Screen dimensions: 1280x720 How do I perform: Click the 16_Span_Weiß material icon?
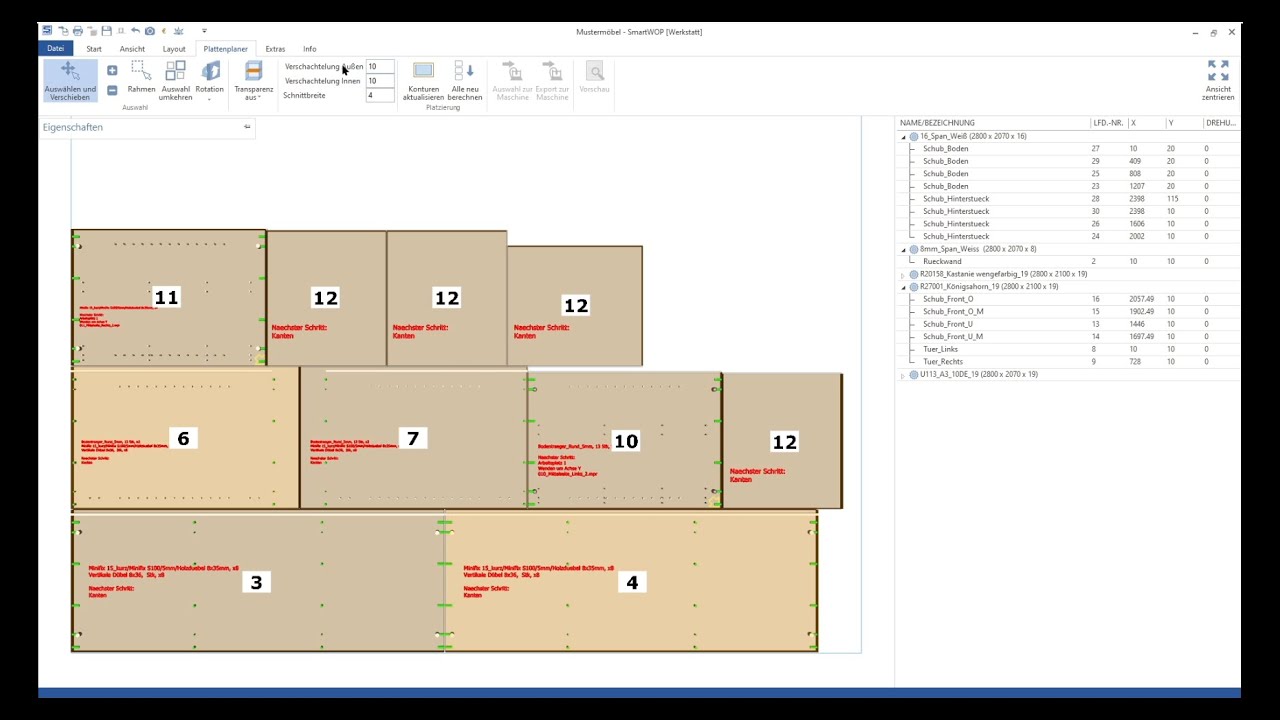914,137
